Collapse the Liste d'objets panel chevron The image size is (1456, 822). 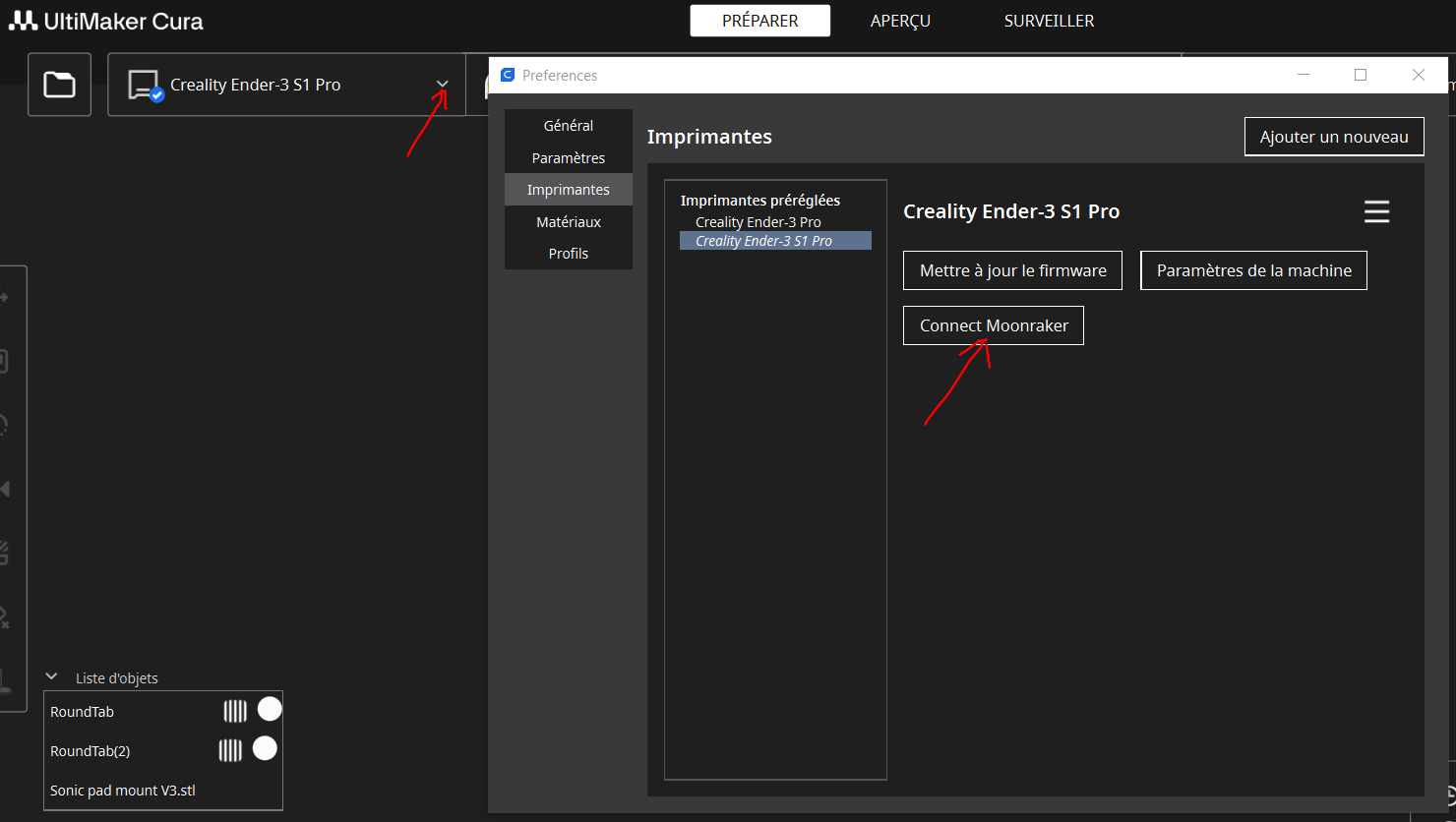pos(51,677)
